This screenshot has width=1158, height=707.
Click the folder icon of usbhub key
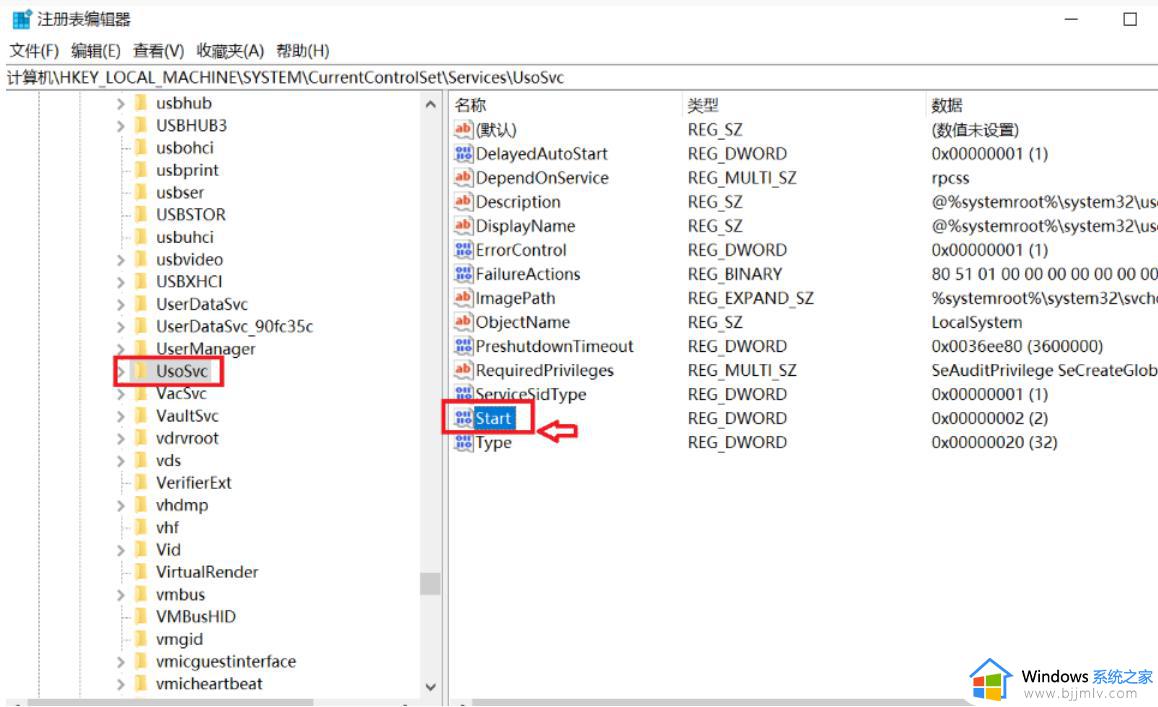tap(140, 103)
